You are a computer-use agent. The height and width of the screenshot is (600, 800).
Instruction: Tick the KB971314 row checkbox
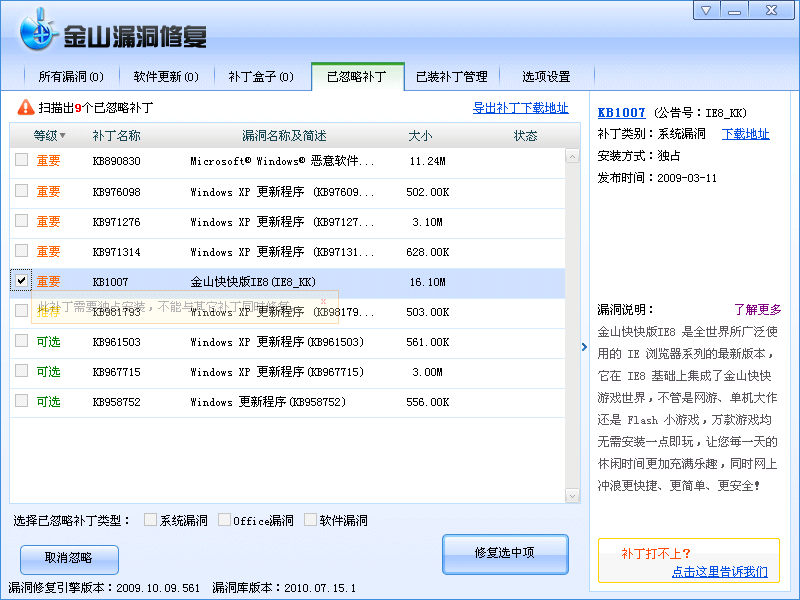pyautogui.click(x=21, y=251)
